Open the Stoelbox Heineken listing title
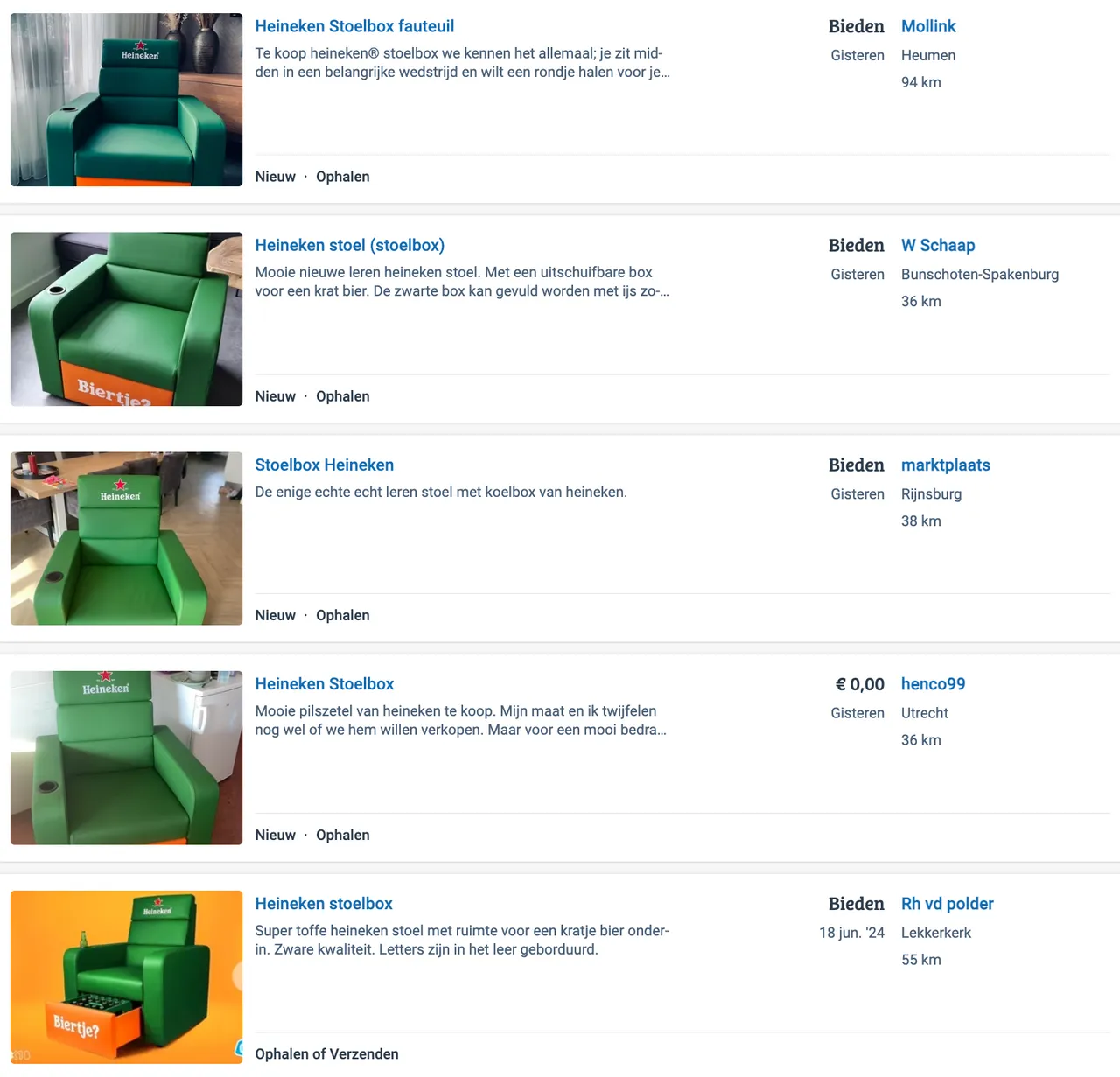1120x1077 pixels. point(324,465)
